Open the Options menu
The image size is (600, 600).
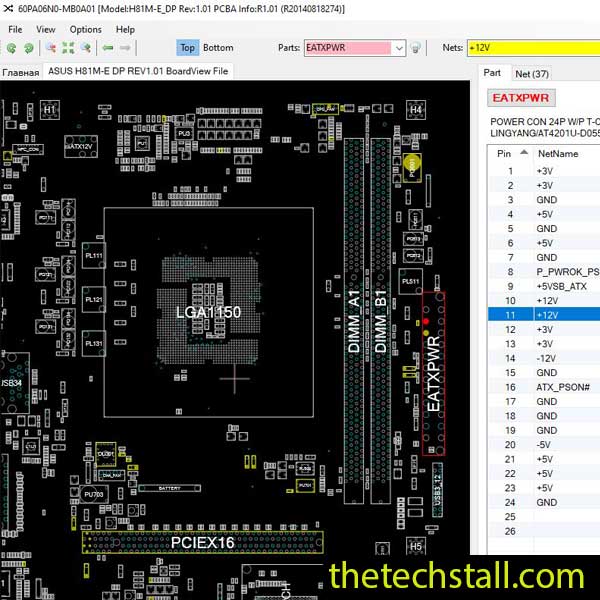85,29
